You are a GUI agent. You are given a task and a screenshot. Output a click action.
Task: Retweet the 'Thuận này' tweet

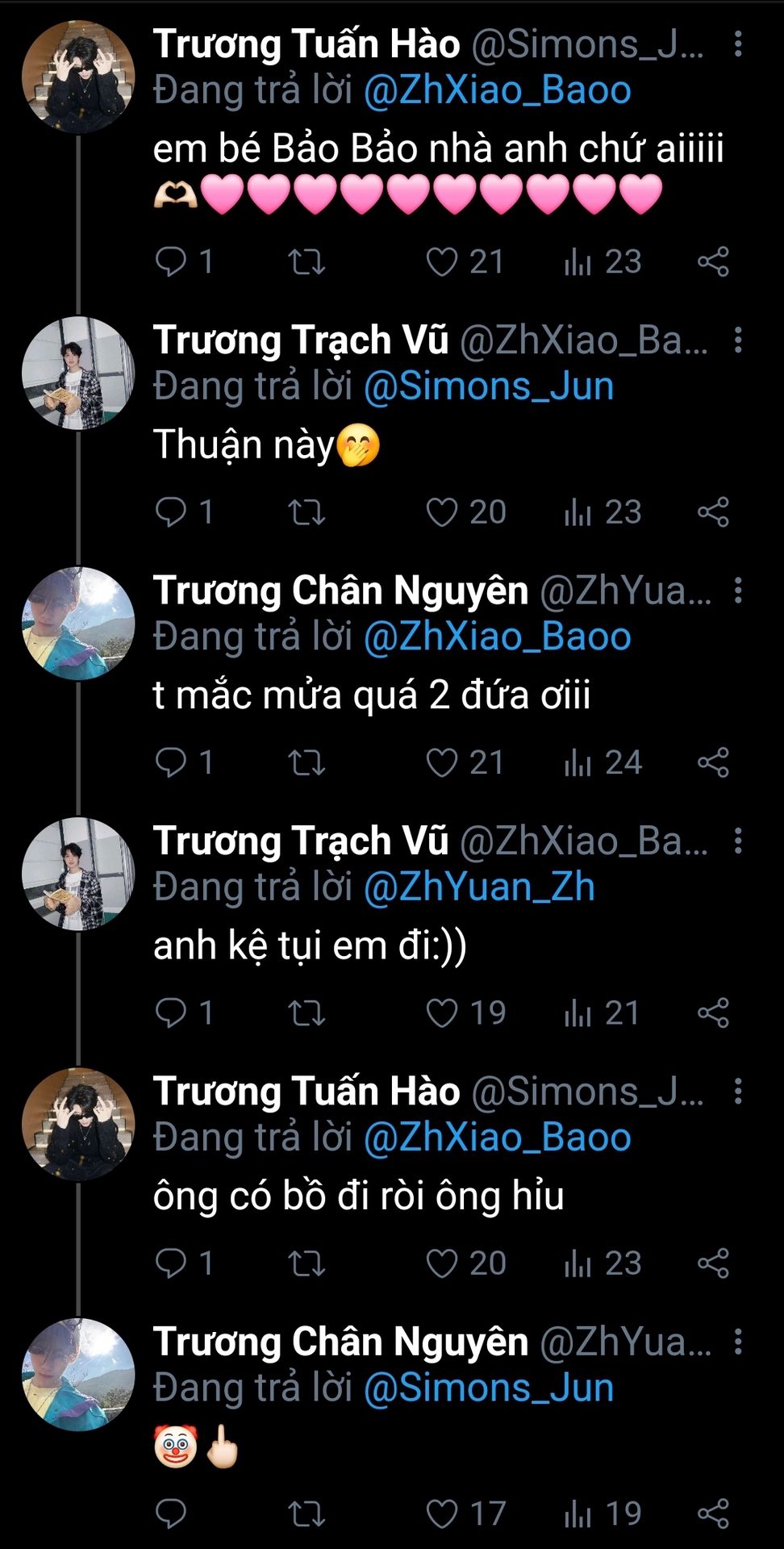pos(307,512)
